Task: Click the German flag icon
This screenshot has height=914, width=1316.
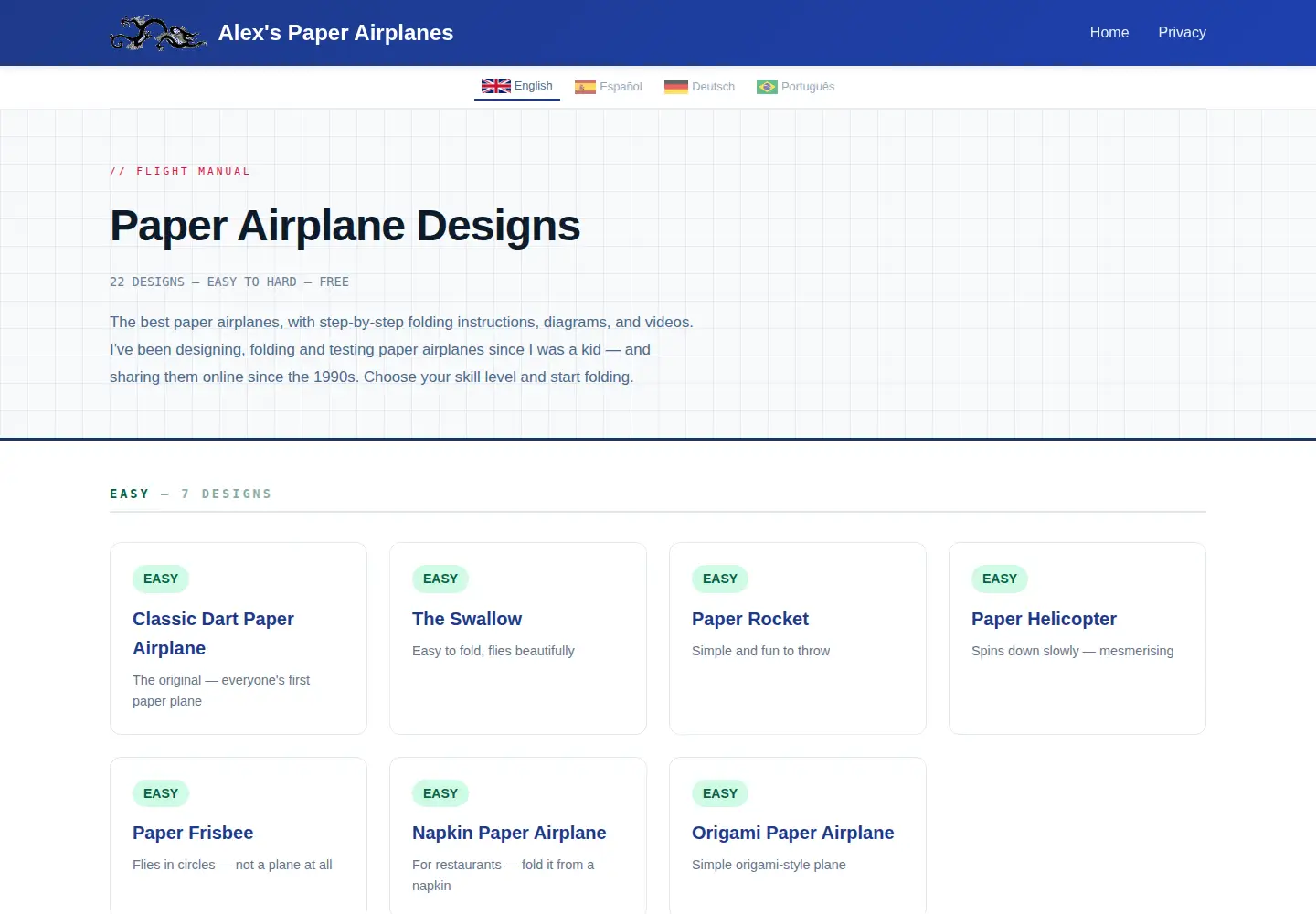Action: [x=676, y=87]
